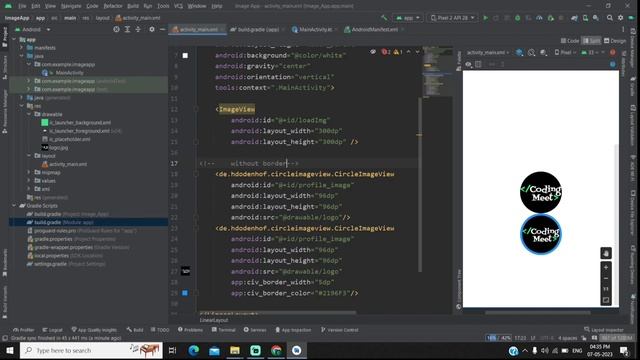Open the Terminal tool window
This screenshot has height=360, width=640.
coord(223,330)
